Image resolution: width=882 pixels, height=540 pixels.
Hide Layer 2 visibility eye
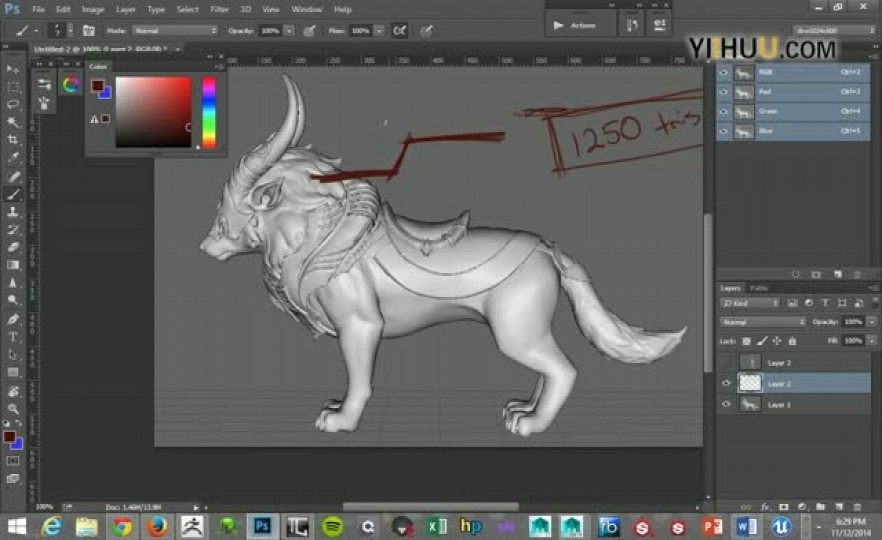(726, 384)
